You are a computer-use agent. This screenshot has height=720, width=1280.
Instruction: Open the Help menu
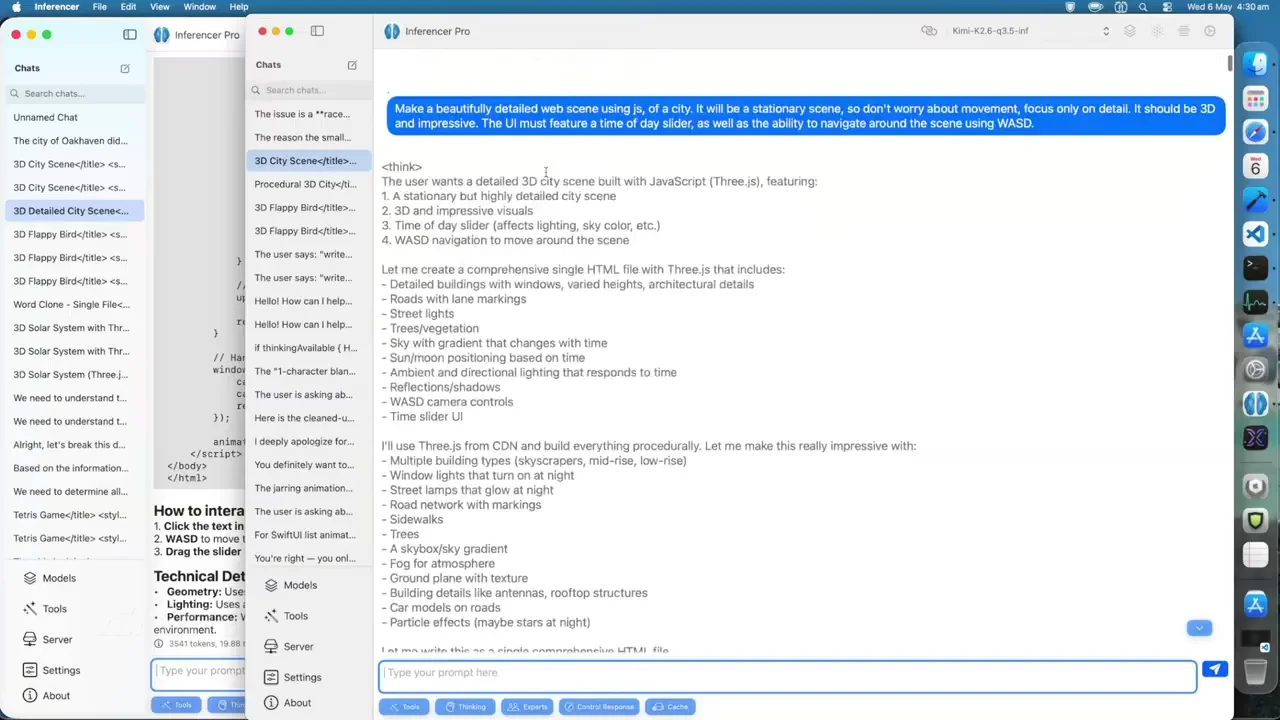(239, 7)
